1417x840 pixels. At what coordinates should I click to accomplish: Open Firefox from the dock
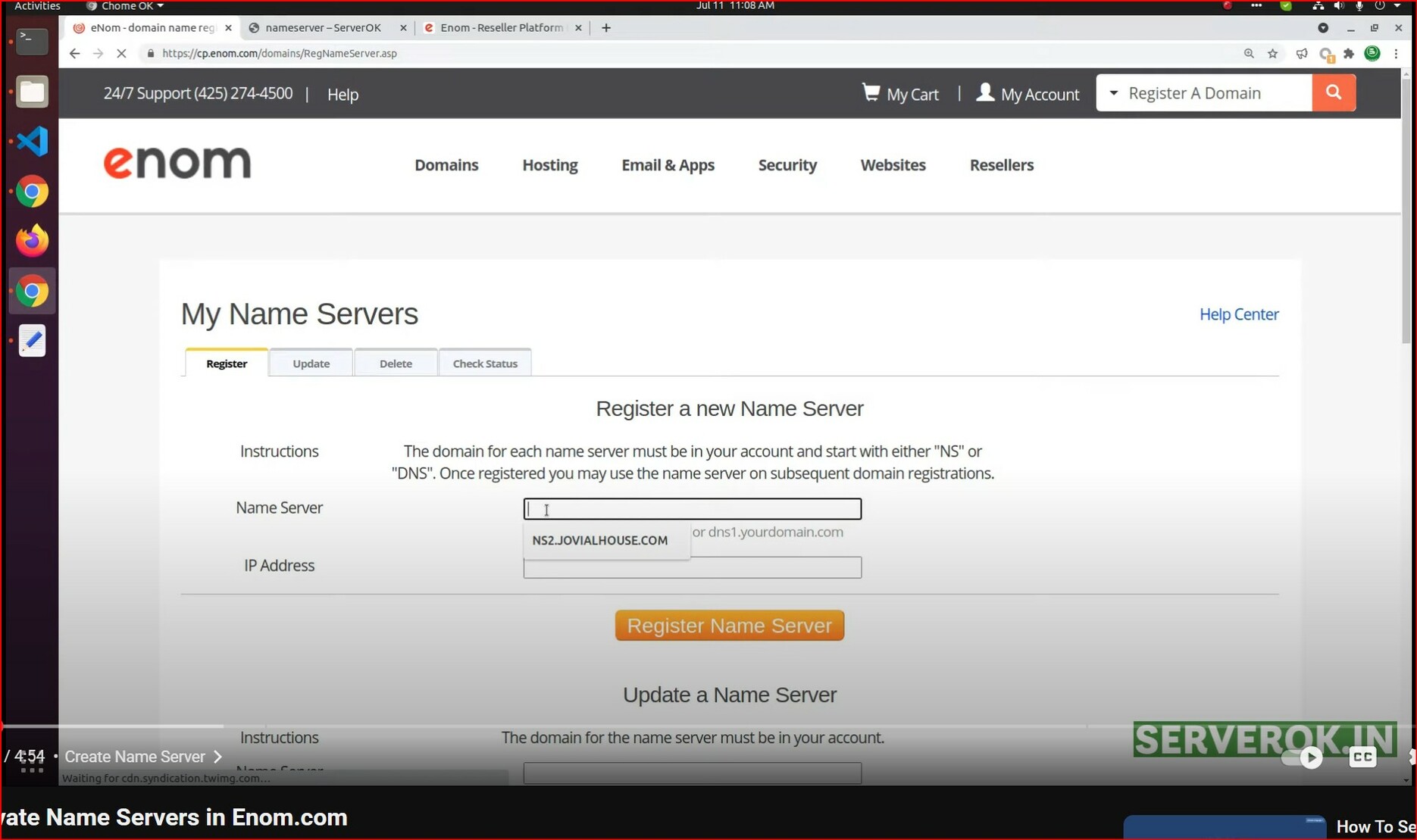click(32, 241)
